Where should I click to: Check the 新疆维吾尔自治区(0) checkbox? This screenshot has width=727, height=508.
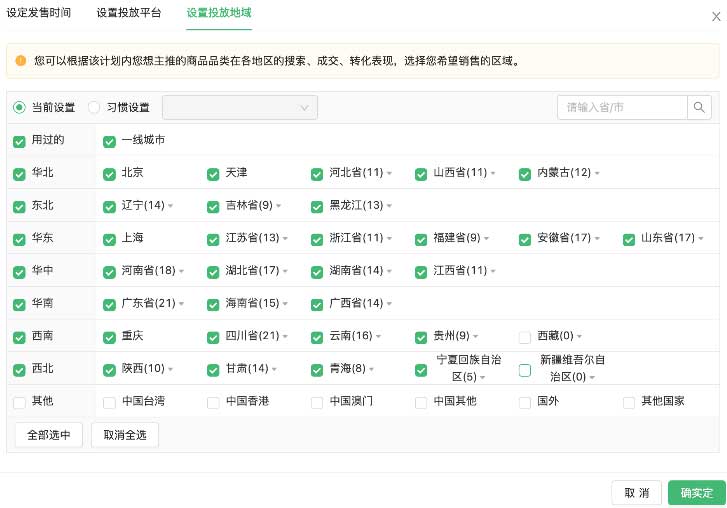coord(525,370)
